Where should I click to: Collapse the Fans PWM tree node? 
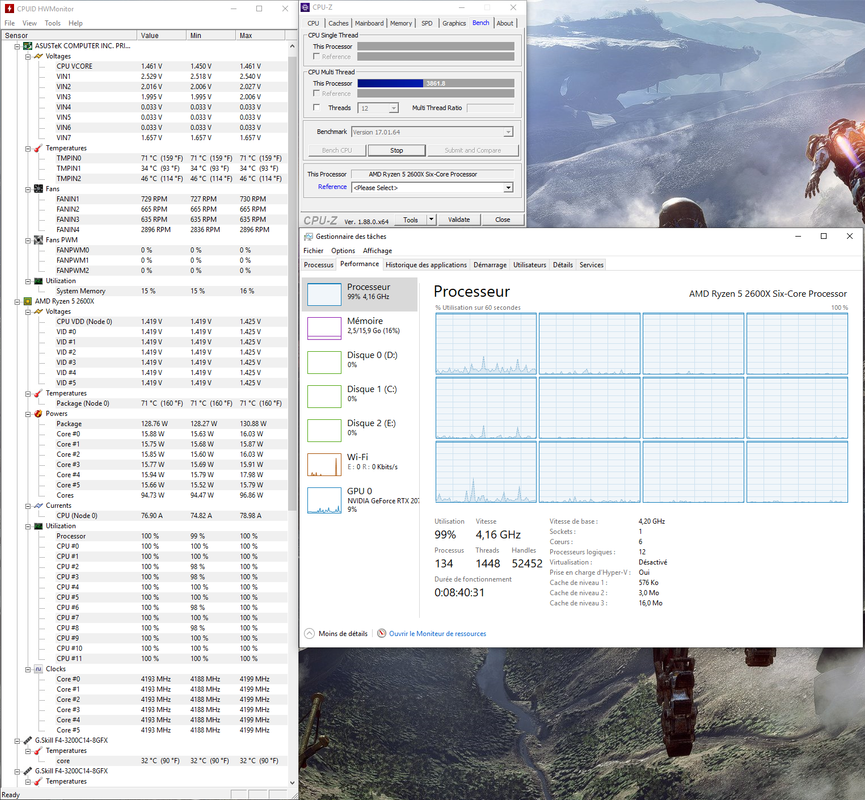click(x=28, y=240)
